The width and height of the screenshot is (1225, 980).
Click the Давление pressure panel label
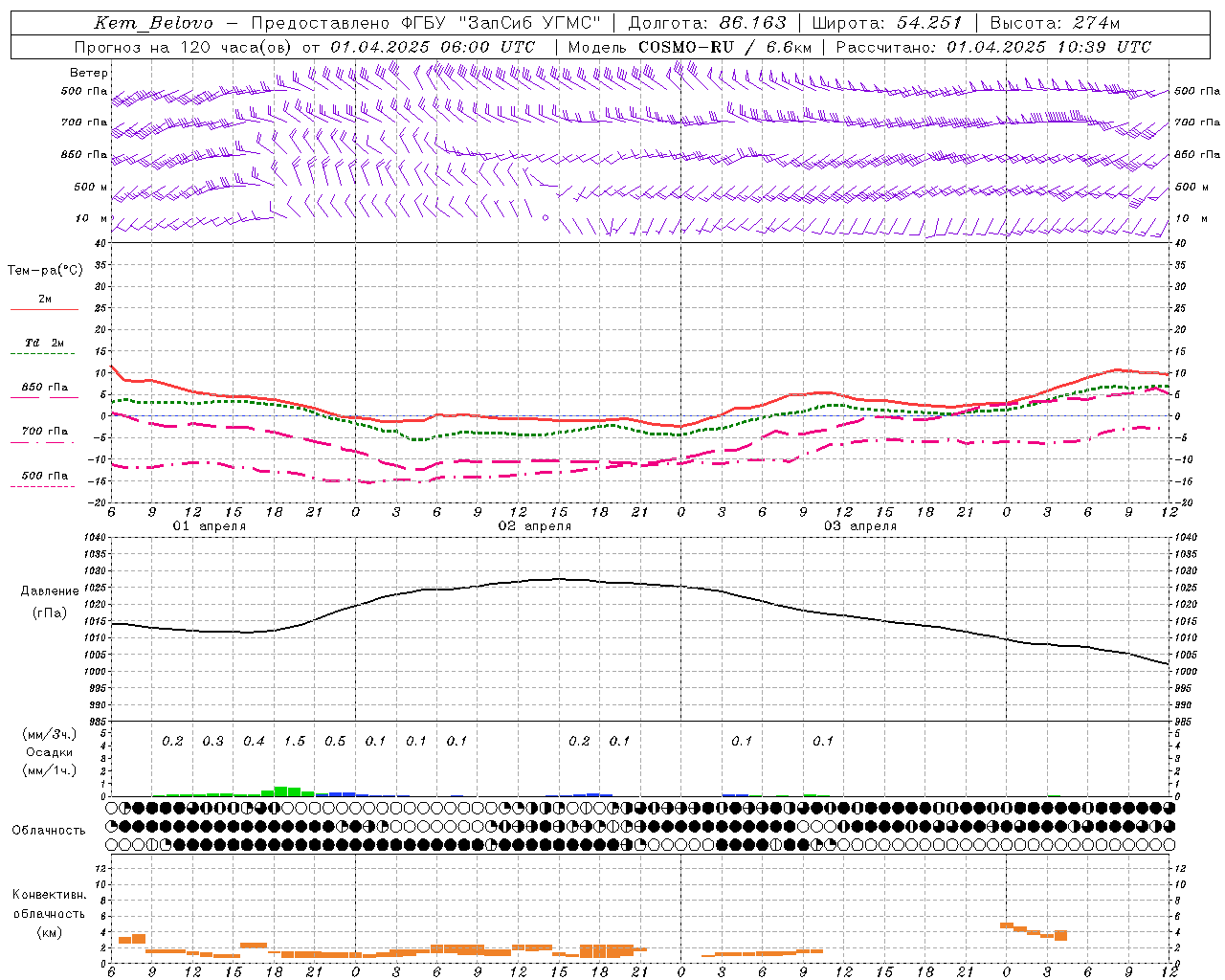click(48, 591)
